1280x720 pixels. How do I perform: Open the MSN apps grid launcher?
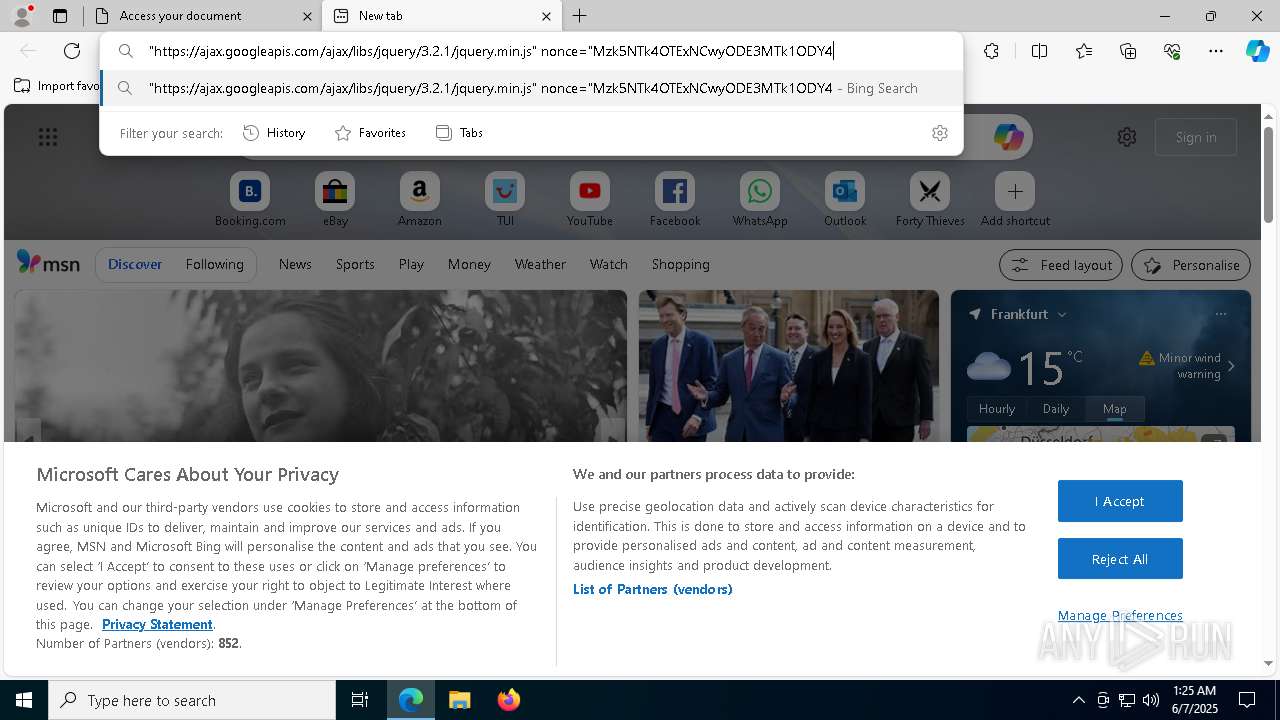47,137
